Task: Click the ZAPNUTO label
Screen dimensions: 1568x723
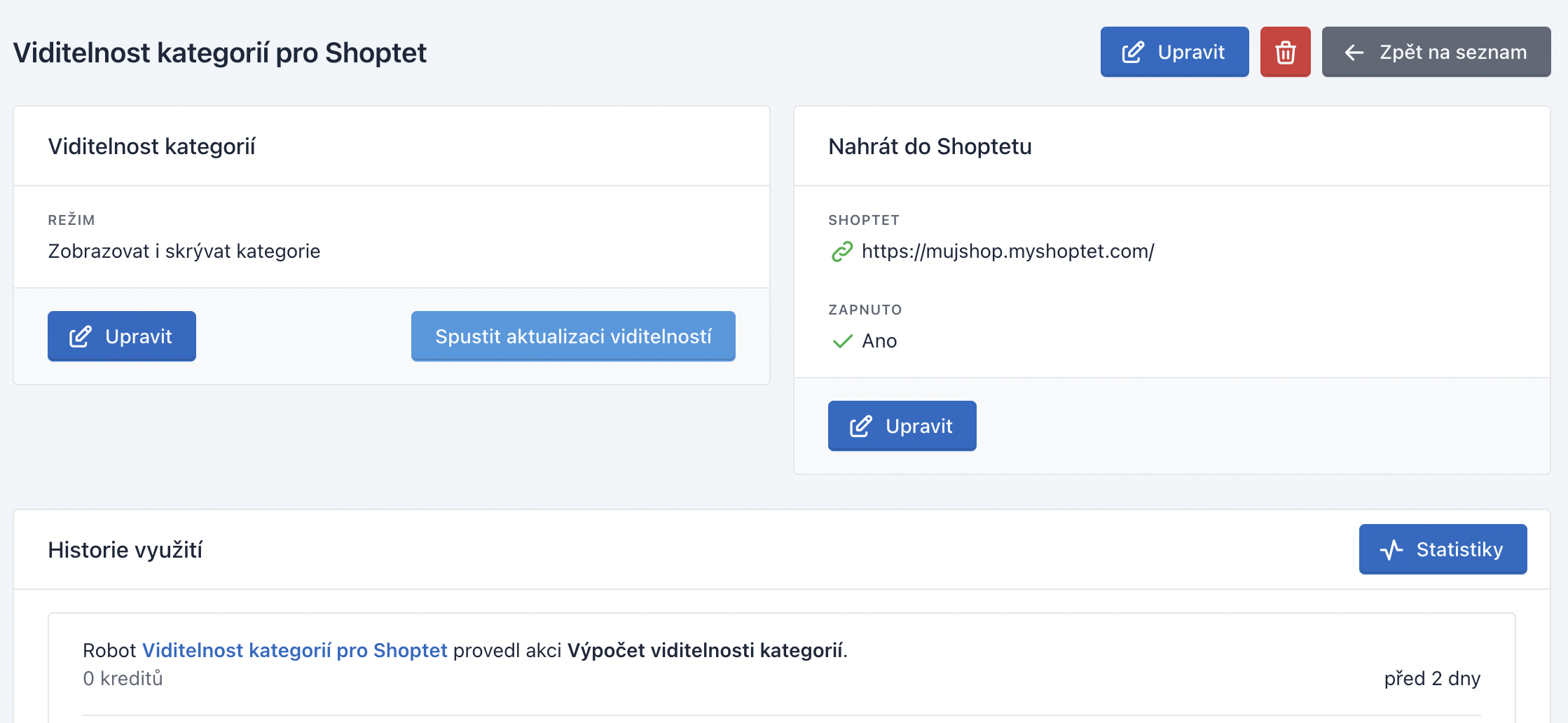Action: pos(865,310)
